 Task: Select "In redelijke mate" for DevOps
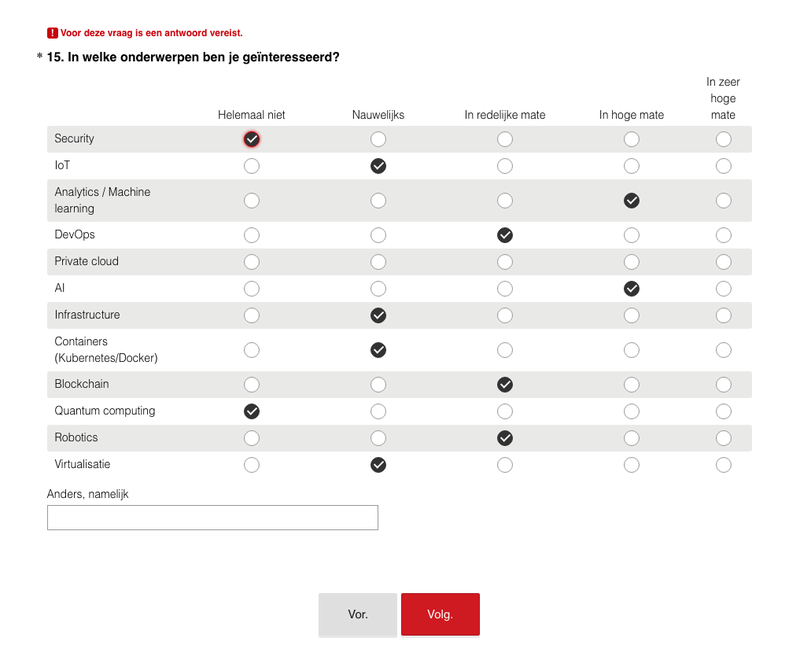504,235
